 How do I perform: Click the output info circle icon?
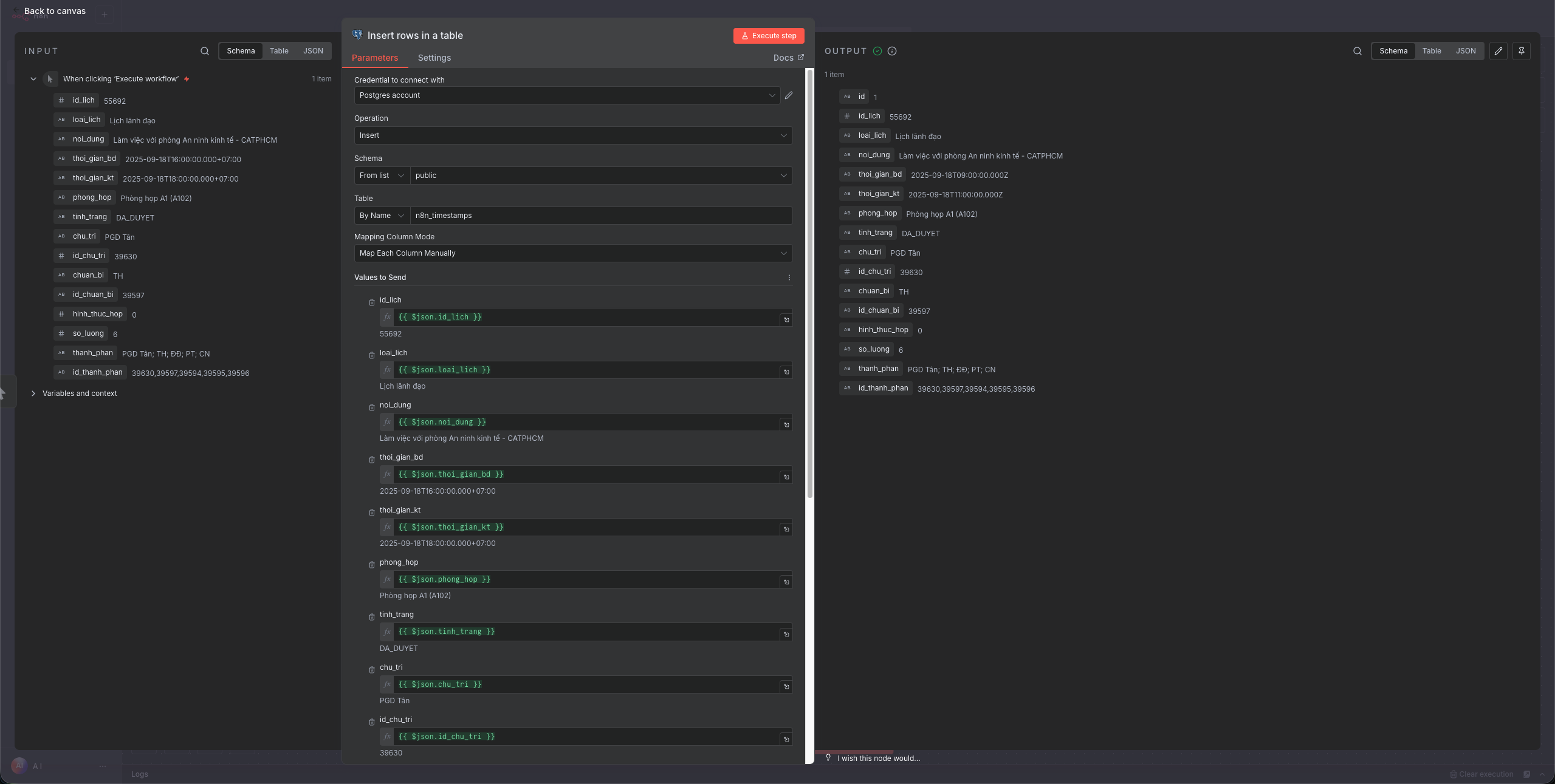[892, 51]
